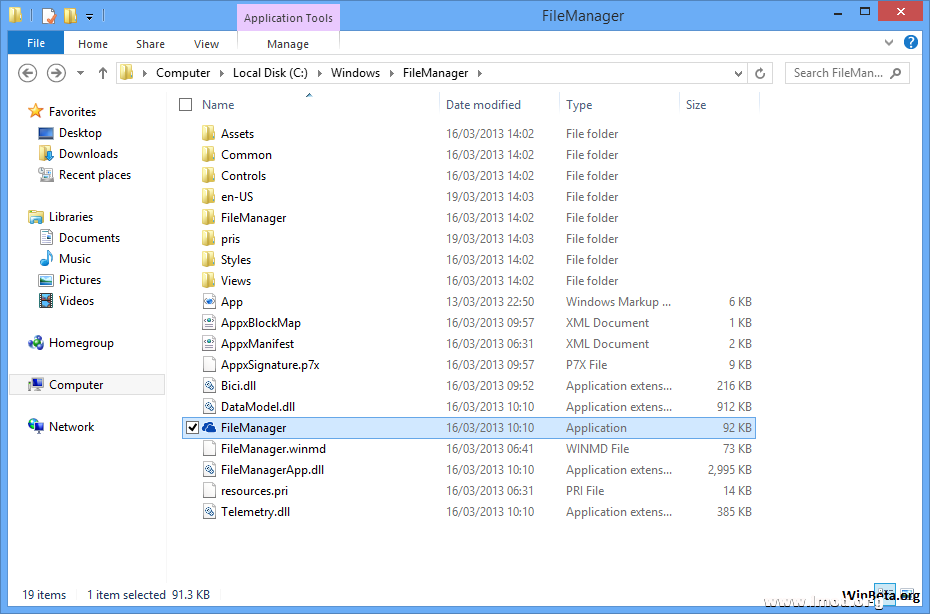Click the Back navigation arrow
Screen dimensions: 930x614
[28, 72]
